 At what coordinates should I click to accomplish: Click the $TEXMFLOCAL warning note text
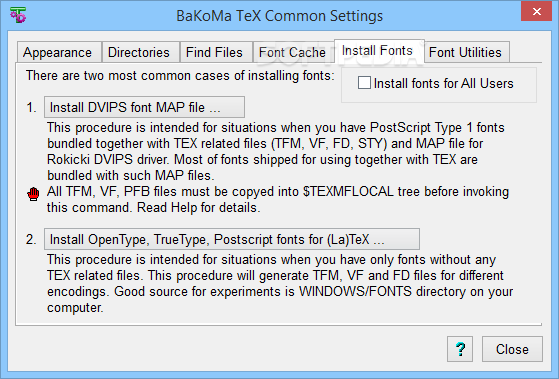278,200
